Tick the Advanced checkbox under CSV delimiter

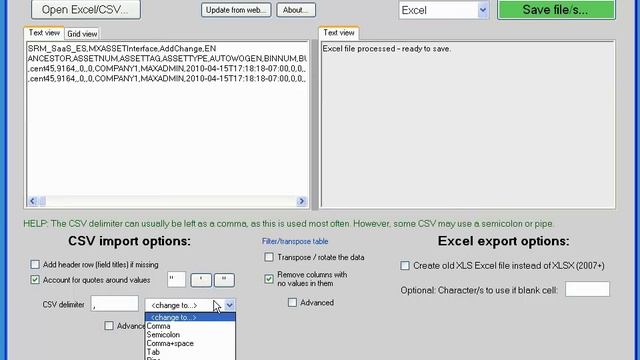point(109,326)
